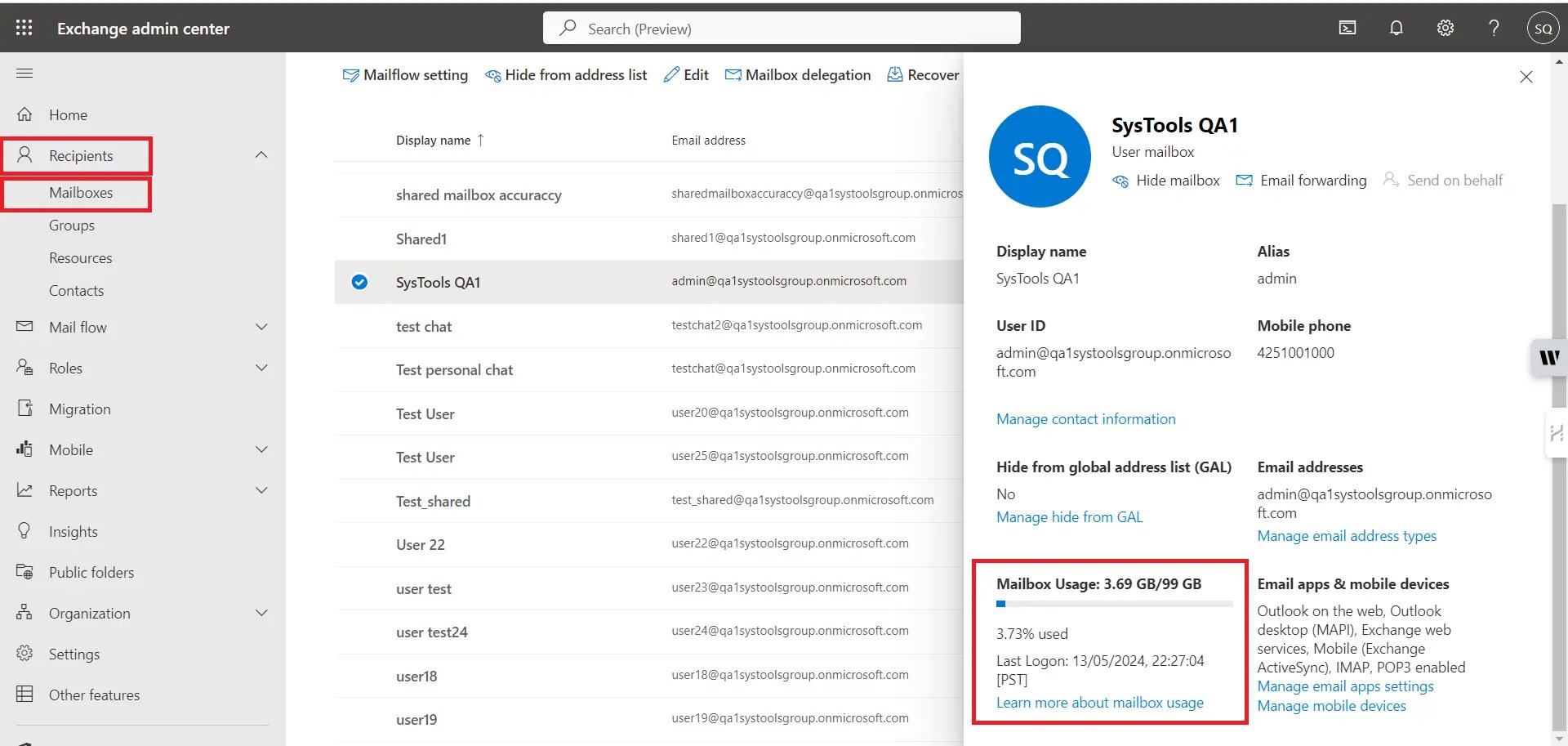Image resolution: width=1568 pixels, height=746 pixels.
Task: Expand the Reports section
Action: coord(261,490)
